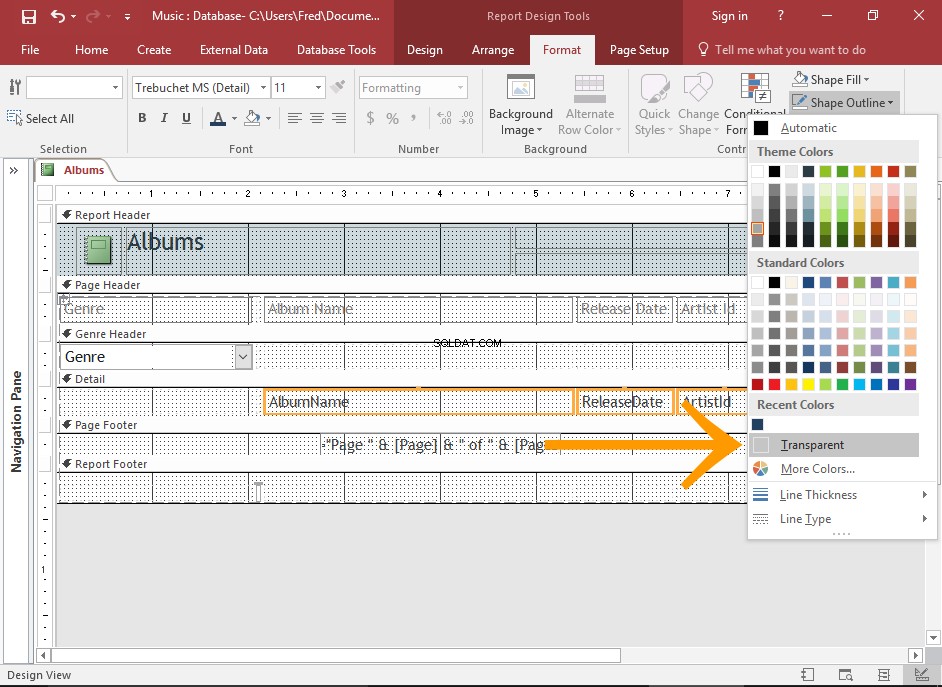The width and height of the screenshot is (942, 687).
Task: Align text right
Action: (339, 118)
